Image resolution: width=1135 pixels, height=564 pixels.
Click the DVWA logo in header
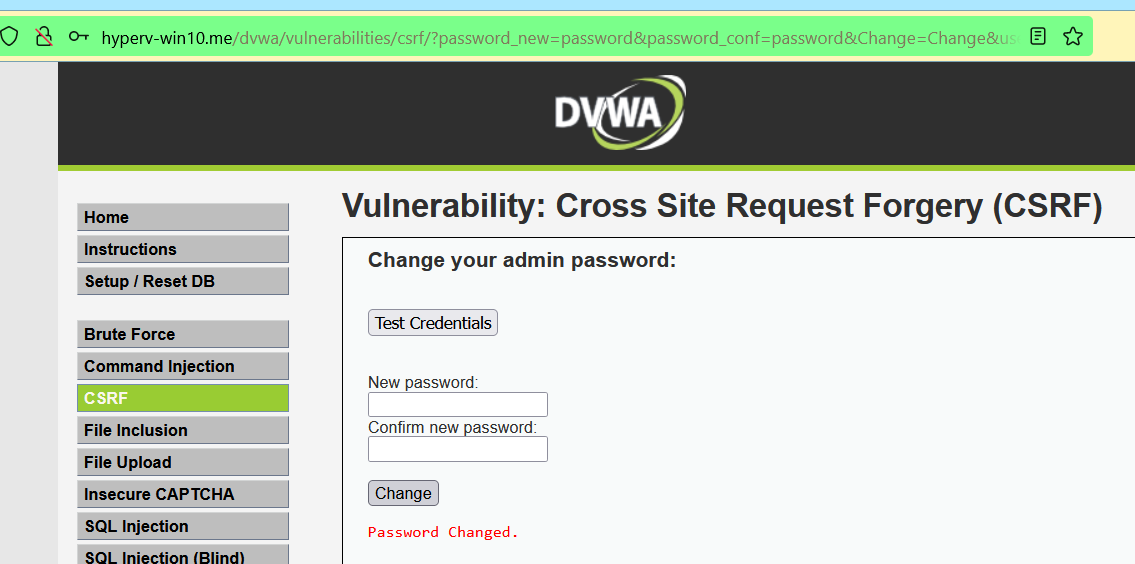coord(620,113)
